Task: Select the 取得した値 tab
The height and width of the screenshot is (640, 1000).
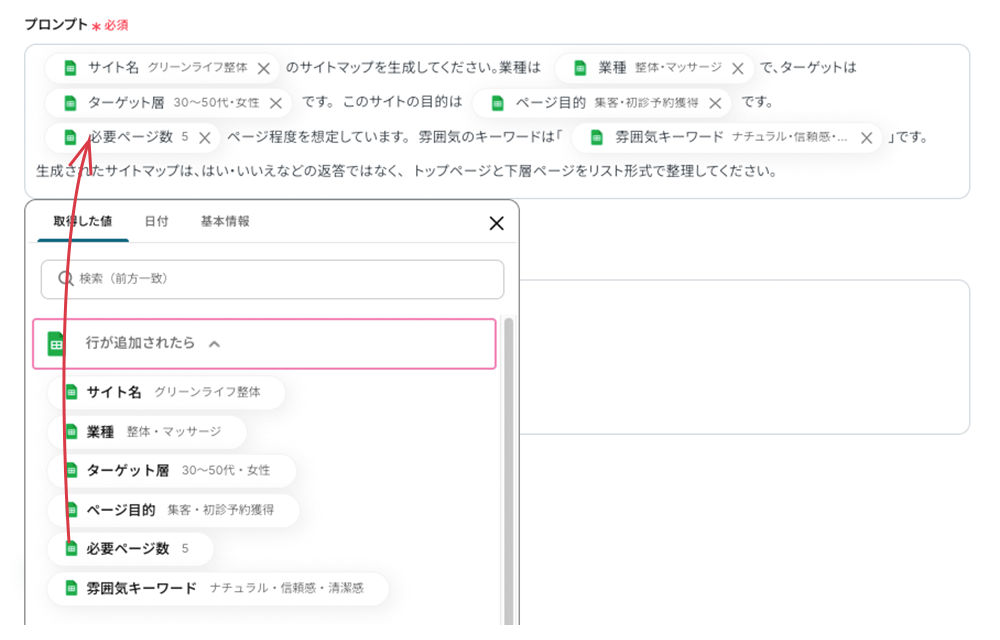Action: (x=83, y=221)
